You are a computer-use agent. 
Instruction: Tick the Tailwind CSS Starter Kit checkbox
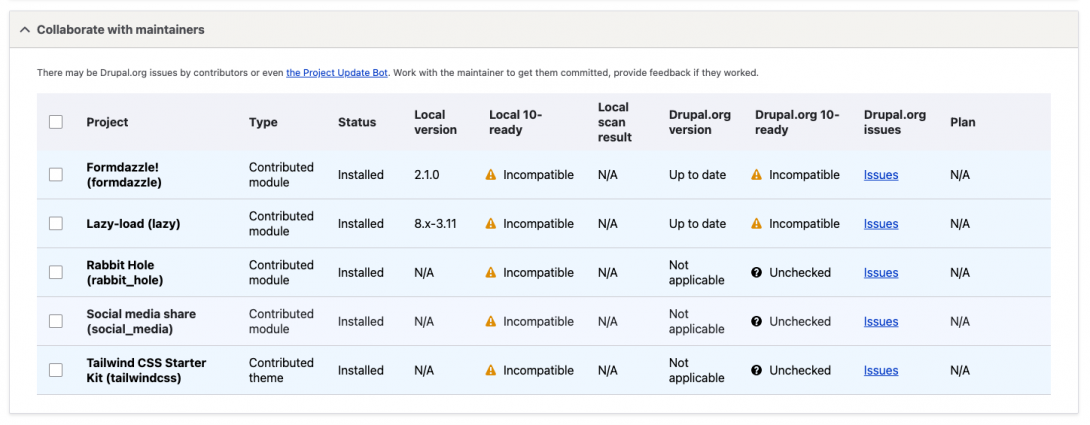pos(56,371)
